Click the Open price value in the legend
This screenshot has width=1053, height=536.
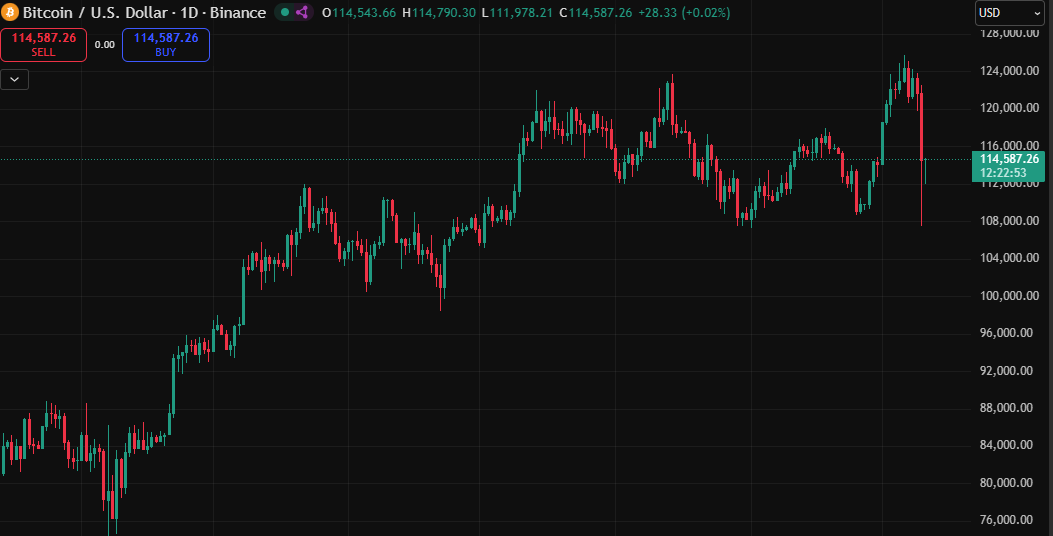click(x=363, y=13)
